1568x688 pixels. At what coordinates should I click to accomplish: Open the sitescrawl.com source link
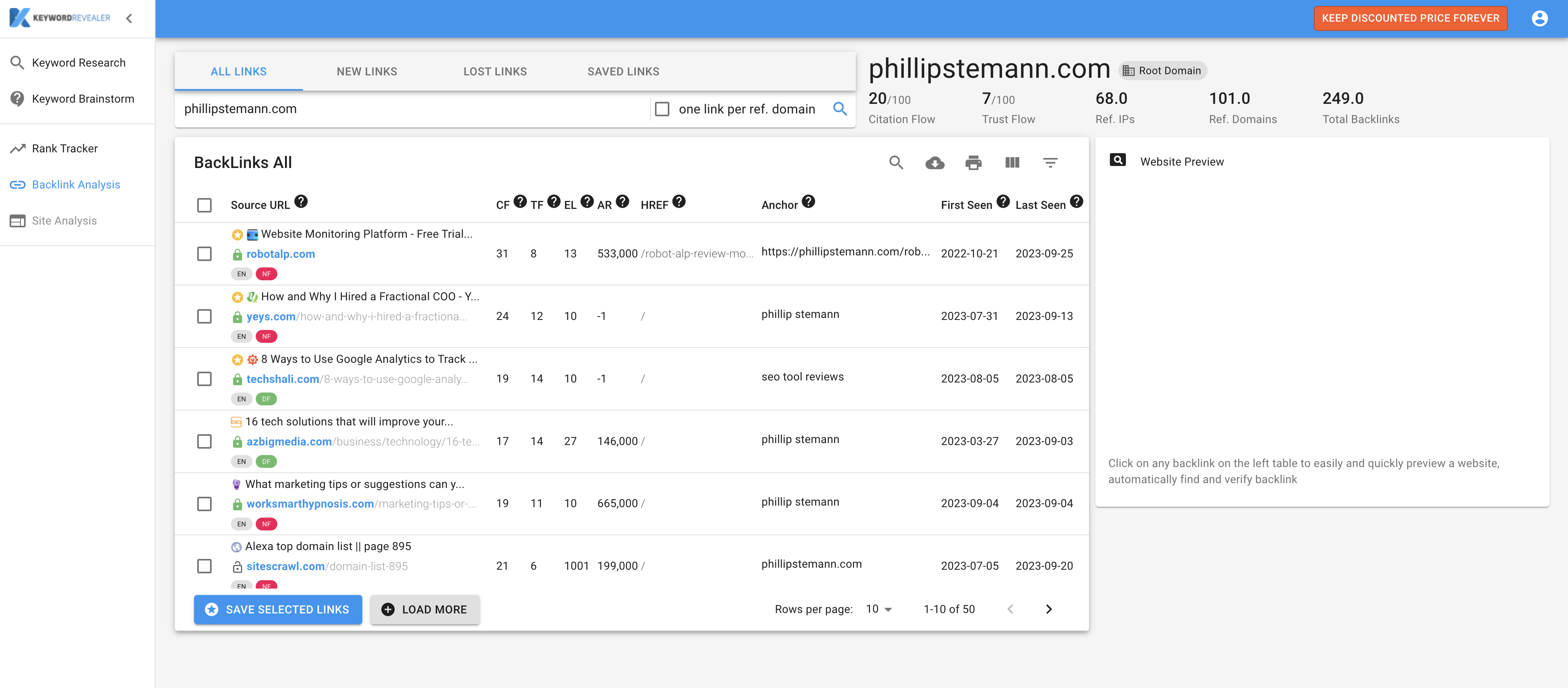coord(285,566)
